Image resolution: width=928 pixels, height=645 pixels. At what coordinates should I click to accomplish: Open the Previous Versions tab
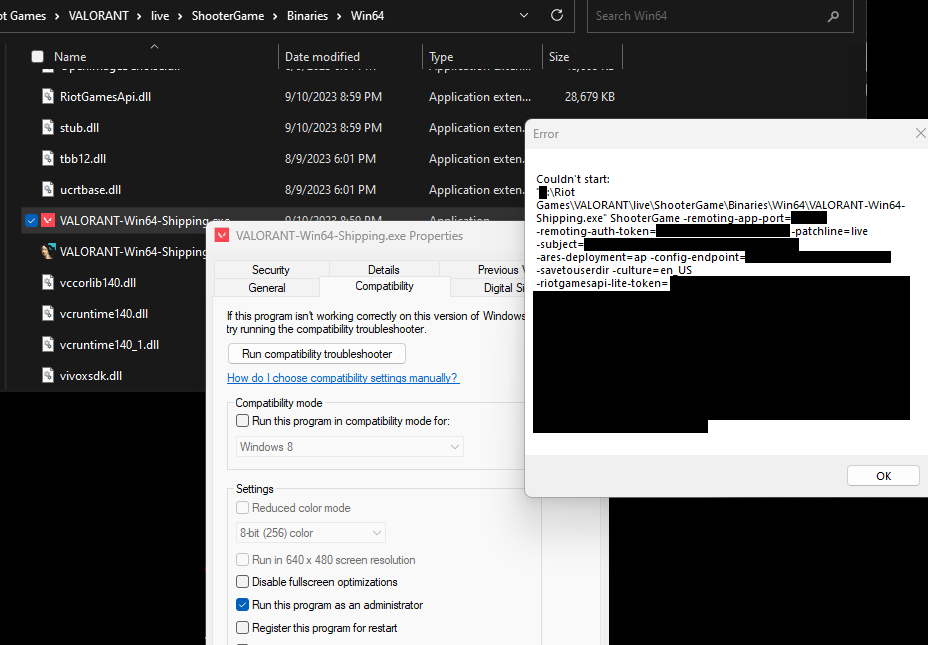tap(482, 270)
